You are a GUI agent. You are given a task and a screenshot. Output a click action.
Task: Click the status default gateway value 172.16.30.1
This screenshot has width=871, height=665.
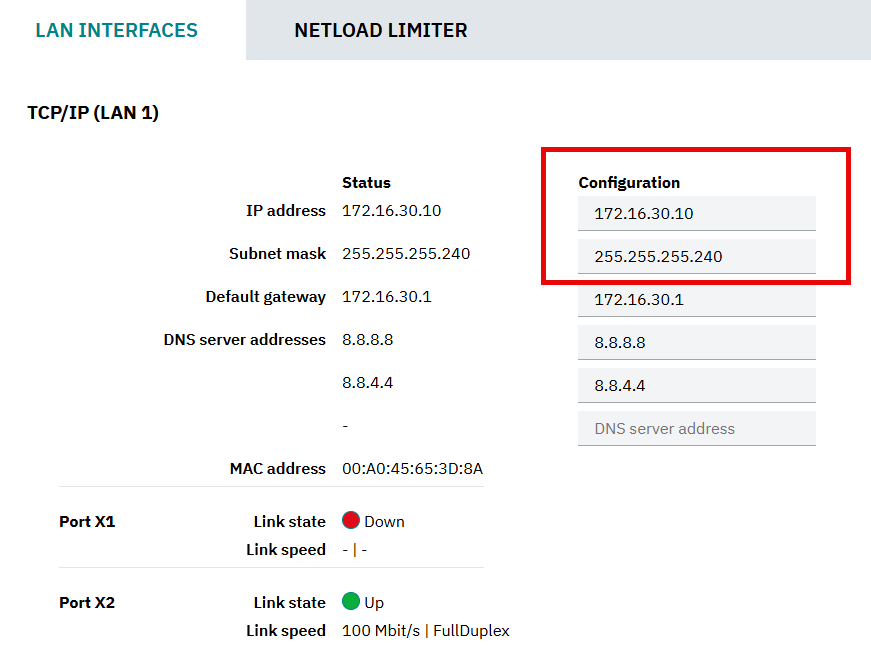387,297
